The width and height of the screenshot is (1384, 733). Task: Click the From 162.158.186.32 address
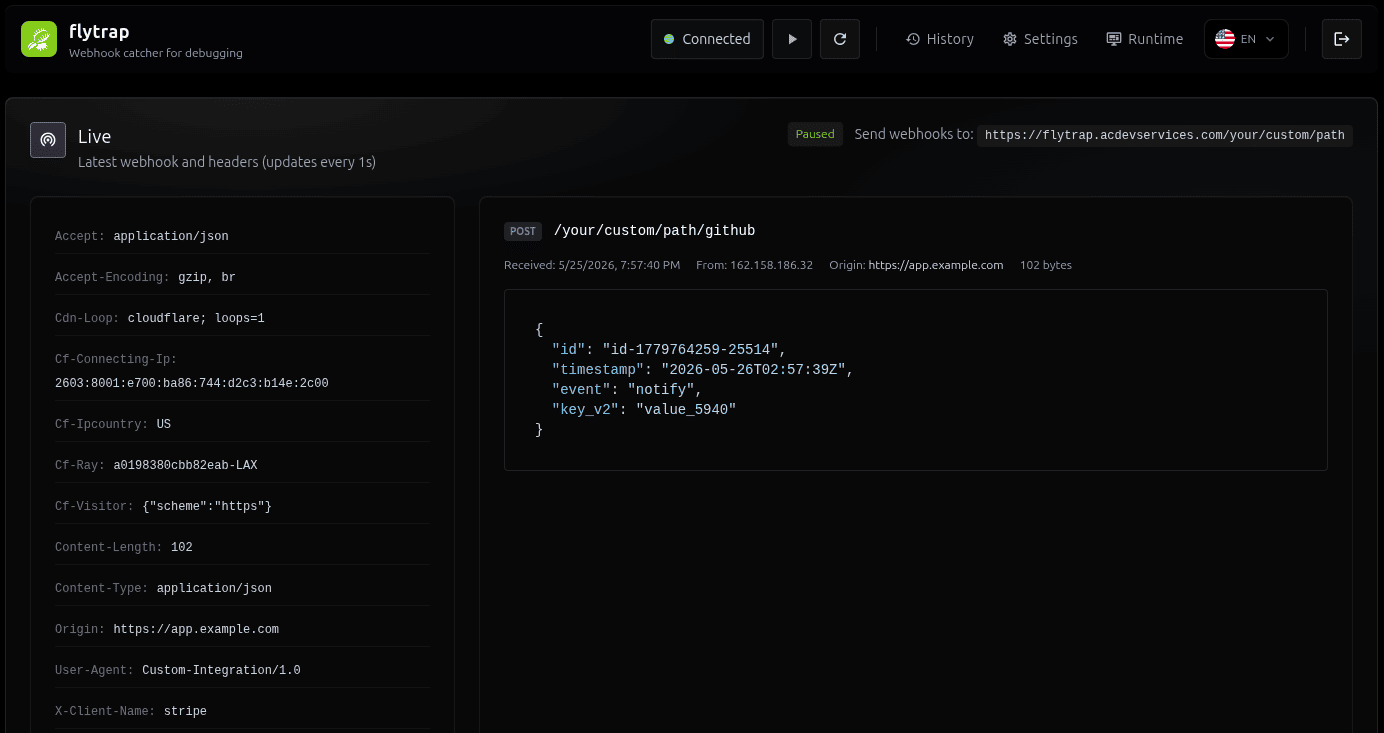tap(754, 265)
